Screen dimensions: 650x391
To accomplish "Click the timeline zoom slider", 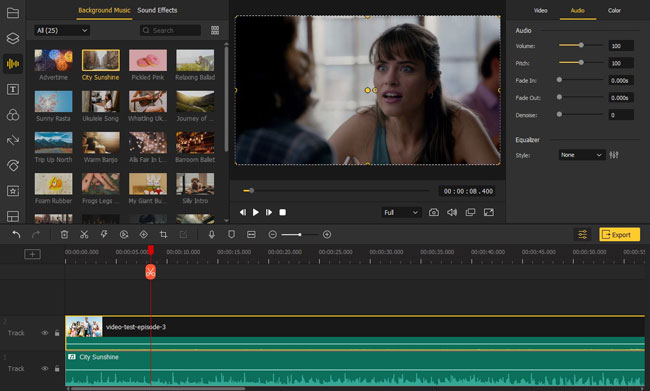I will pyautogui.click(x=300, y=235).
